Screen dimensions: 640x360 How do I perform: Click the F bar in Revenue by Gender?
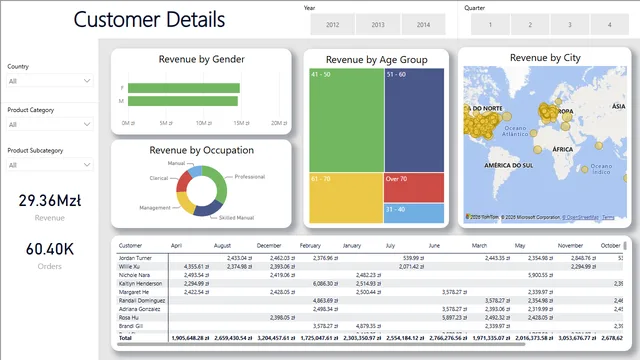click(x=184, y=88)
